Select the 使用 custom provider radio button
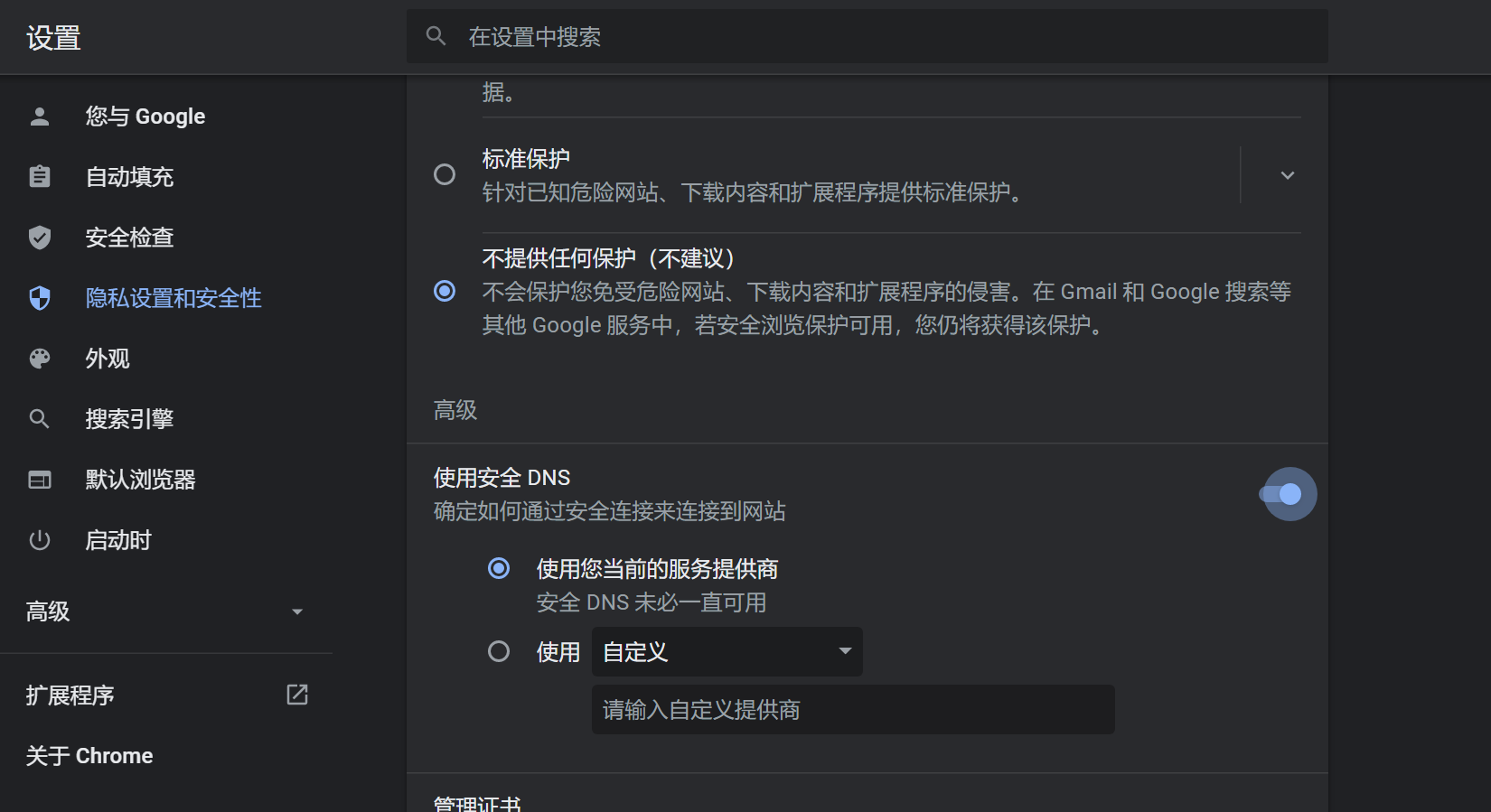Screen dimensions: 1491x812 [499, 651]
